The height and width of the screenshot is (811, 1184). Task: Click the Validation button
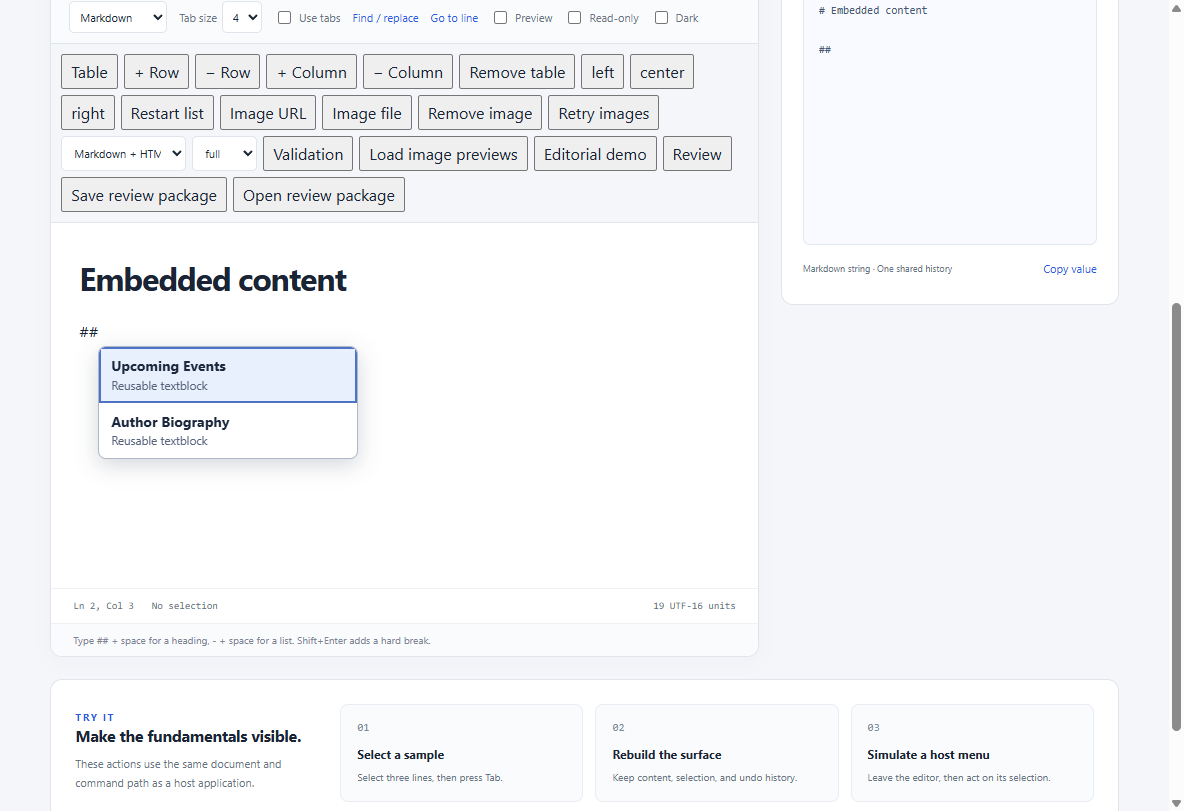[308, 153]
